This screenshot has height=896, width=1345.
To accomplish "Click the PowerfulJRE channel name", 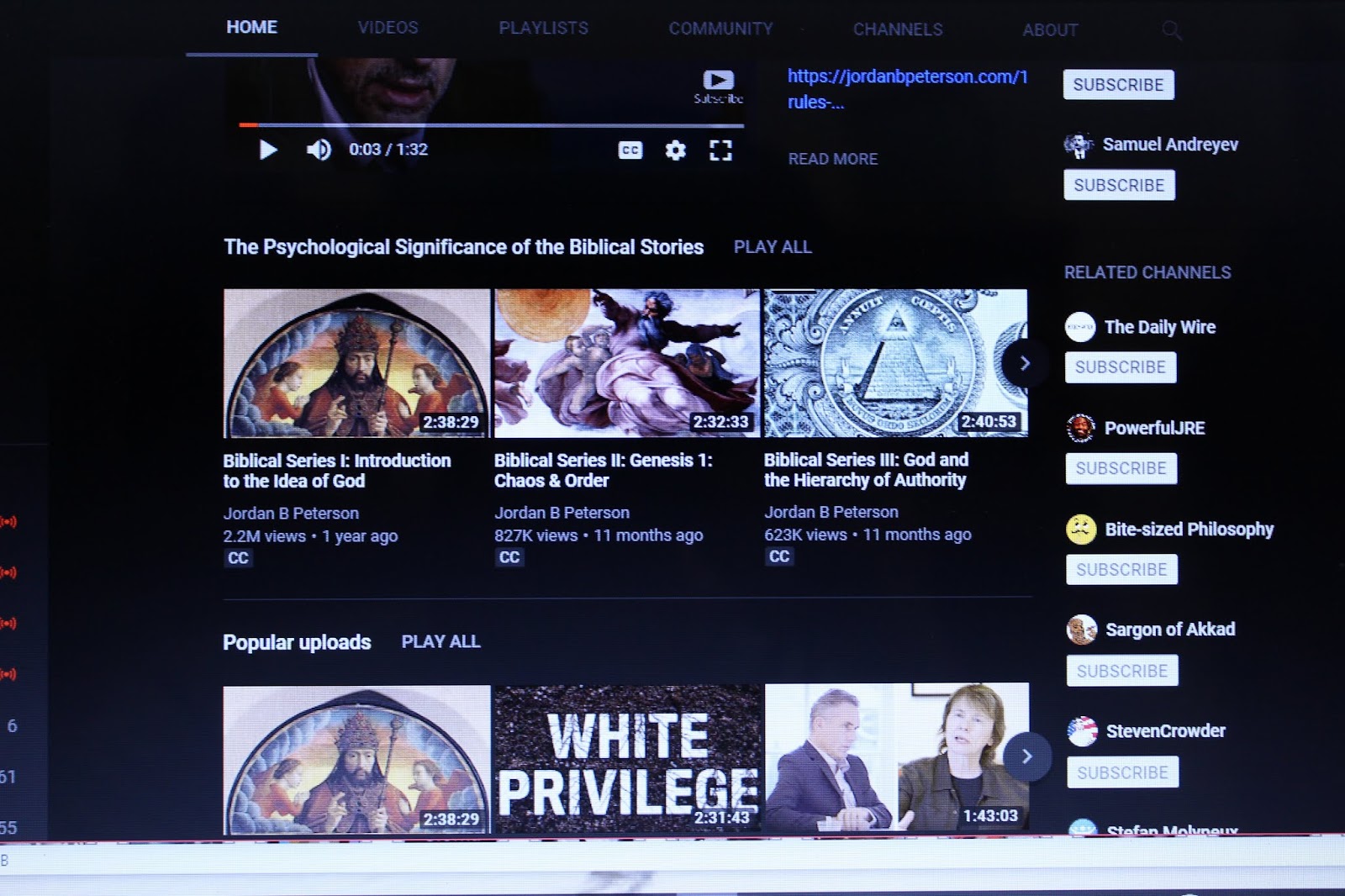I will [x=1155, y=428].
